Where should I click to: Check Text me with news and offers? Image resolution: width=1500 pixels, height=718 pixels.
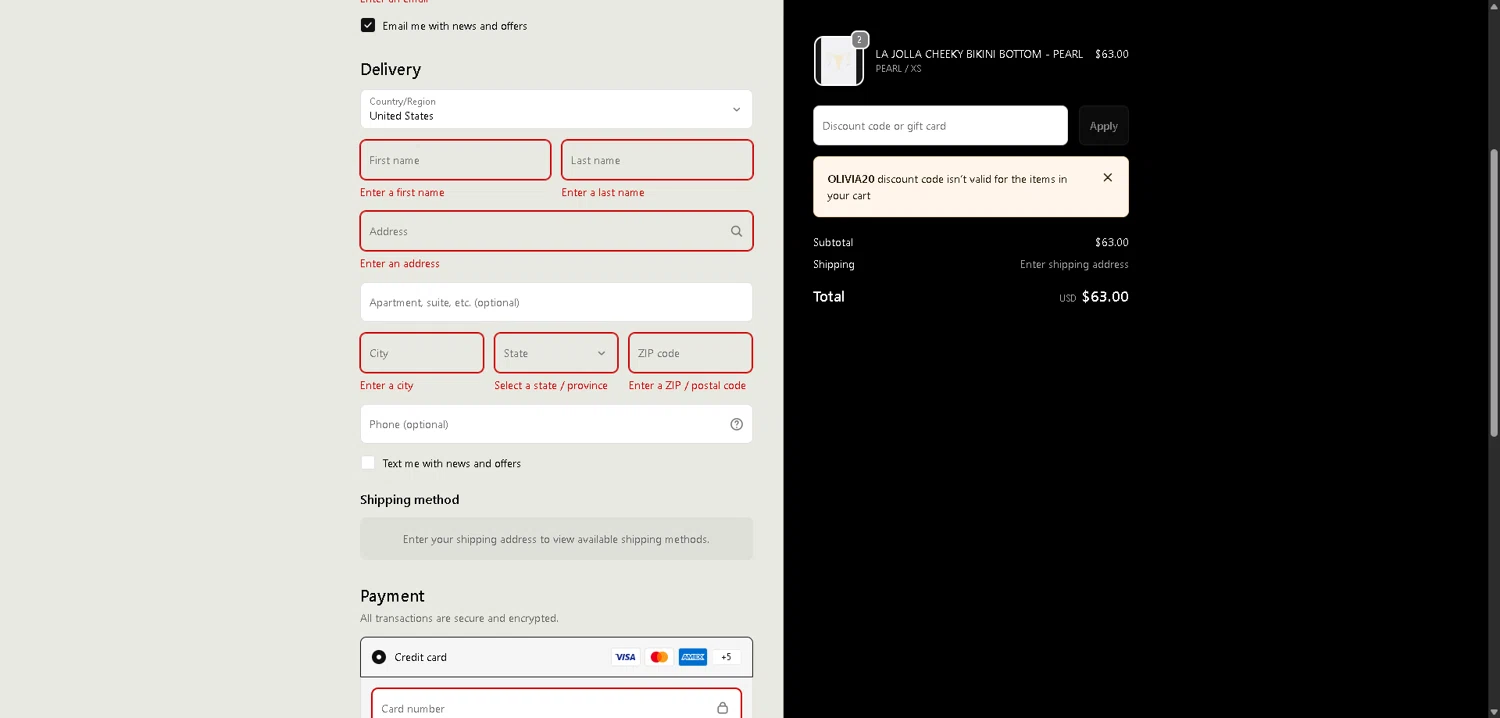(368, 463)
